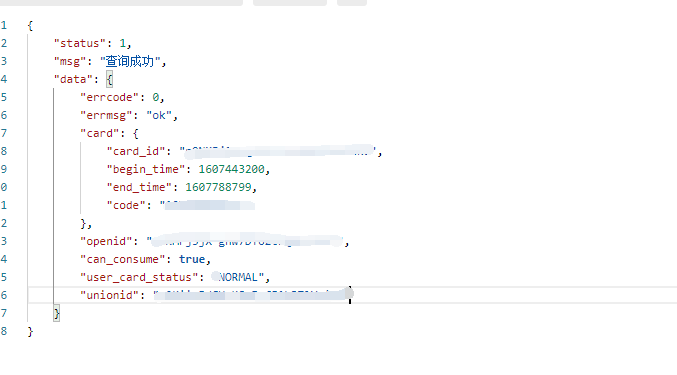Click the value 1607443200
Screen dimensions: 677x375
tap(231, 169)
